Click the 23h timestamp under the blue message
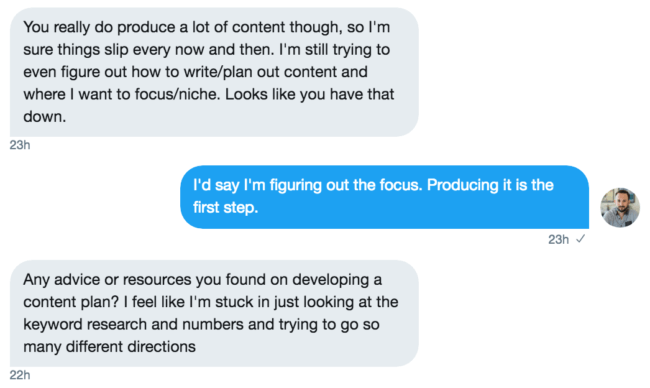The image size is (650, 388). [x=558, y=240]
